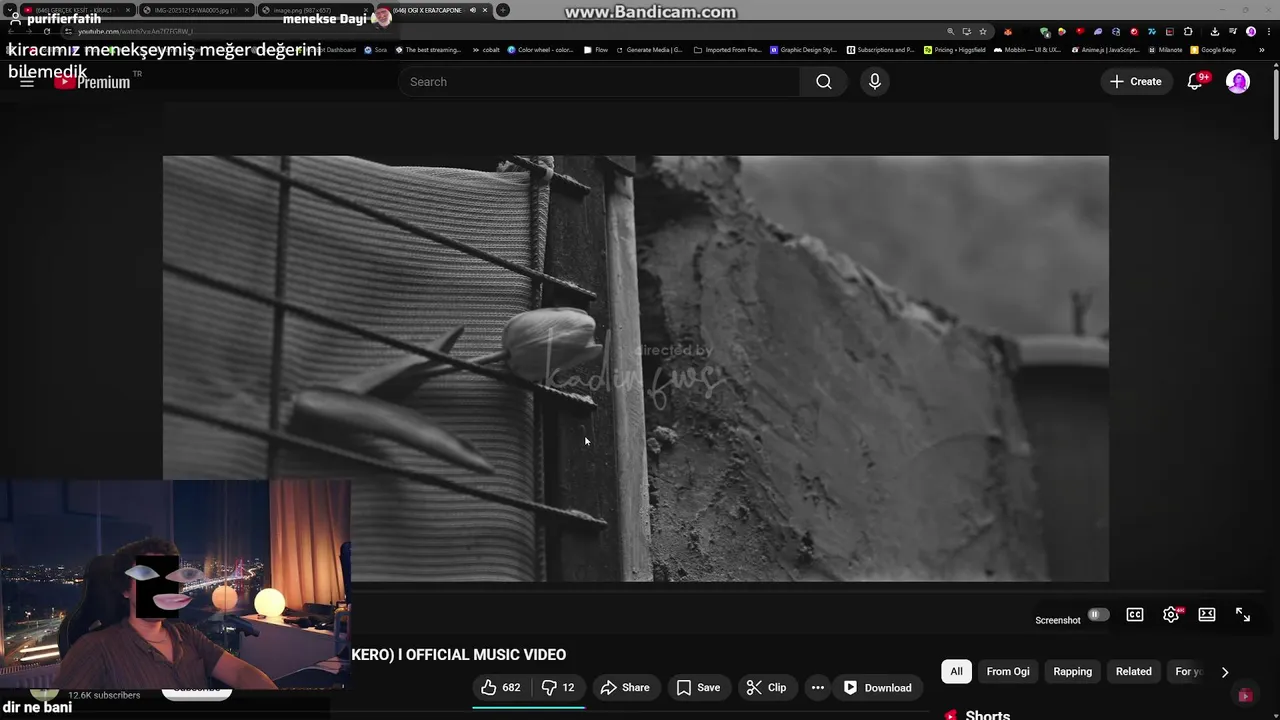This screenshot has width=1280, height=720.
Task: Open media control icon in Chrome toolbar
Action: (1233, 32)
